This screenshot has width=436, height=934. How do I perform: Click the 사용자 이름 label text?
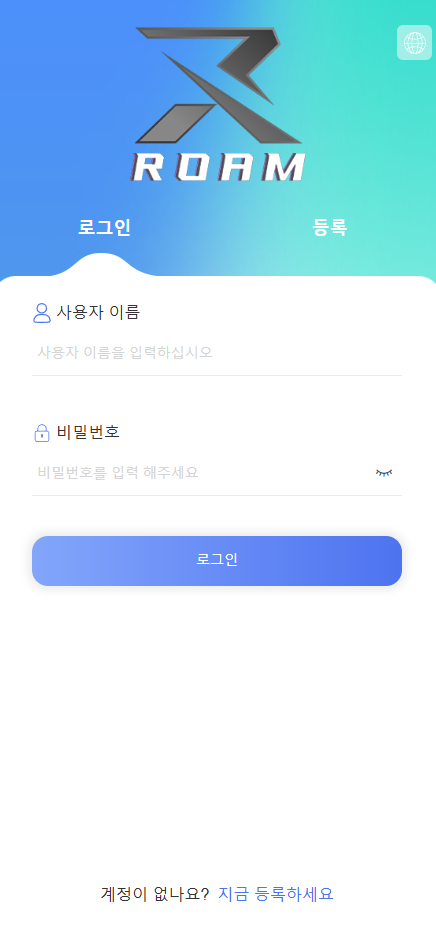[98, 313]
